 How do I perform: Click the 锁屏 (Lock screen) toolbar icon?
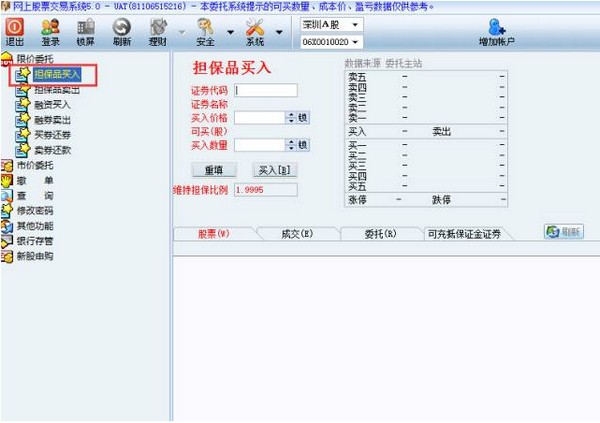coord(86,32)
